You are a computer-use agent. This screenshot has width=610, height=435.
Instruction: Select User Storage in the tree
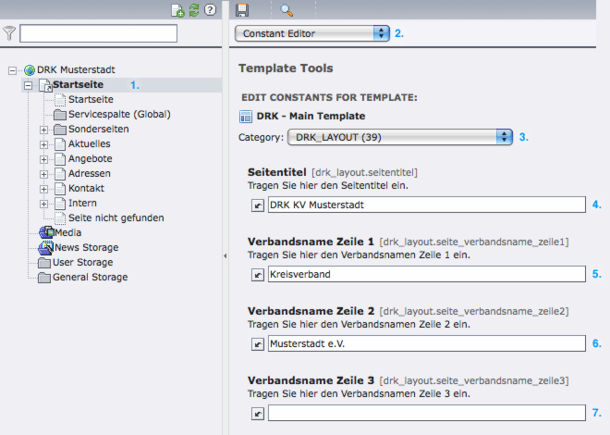pyautogui.click(x=83, y=263)
